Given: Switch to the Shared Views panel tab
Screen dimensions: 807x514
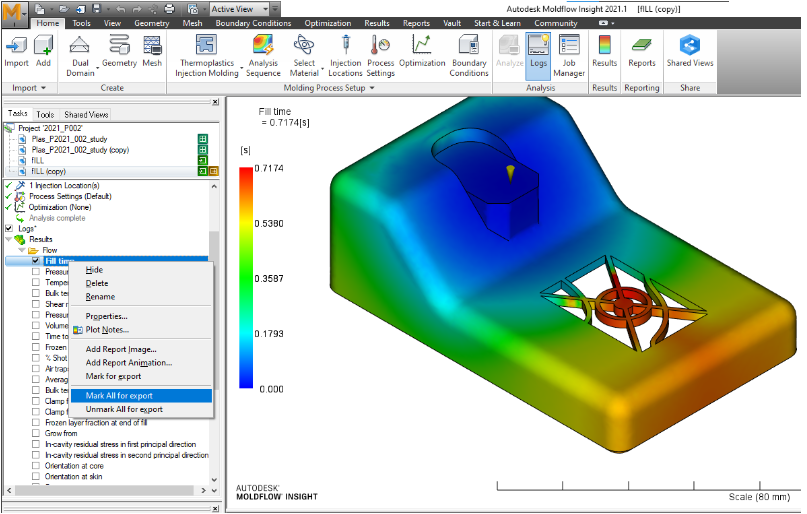Looking at the screenshot, I should point(86,115).
